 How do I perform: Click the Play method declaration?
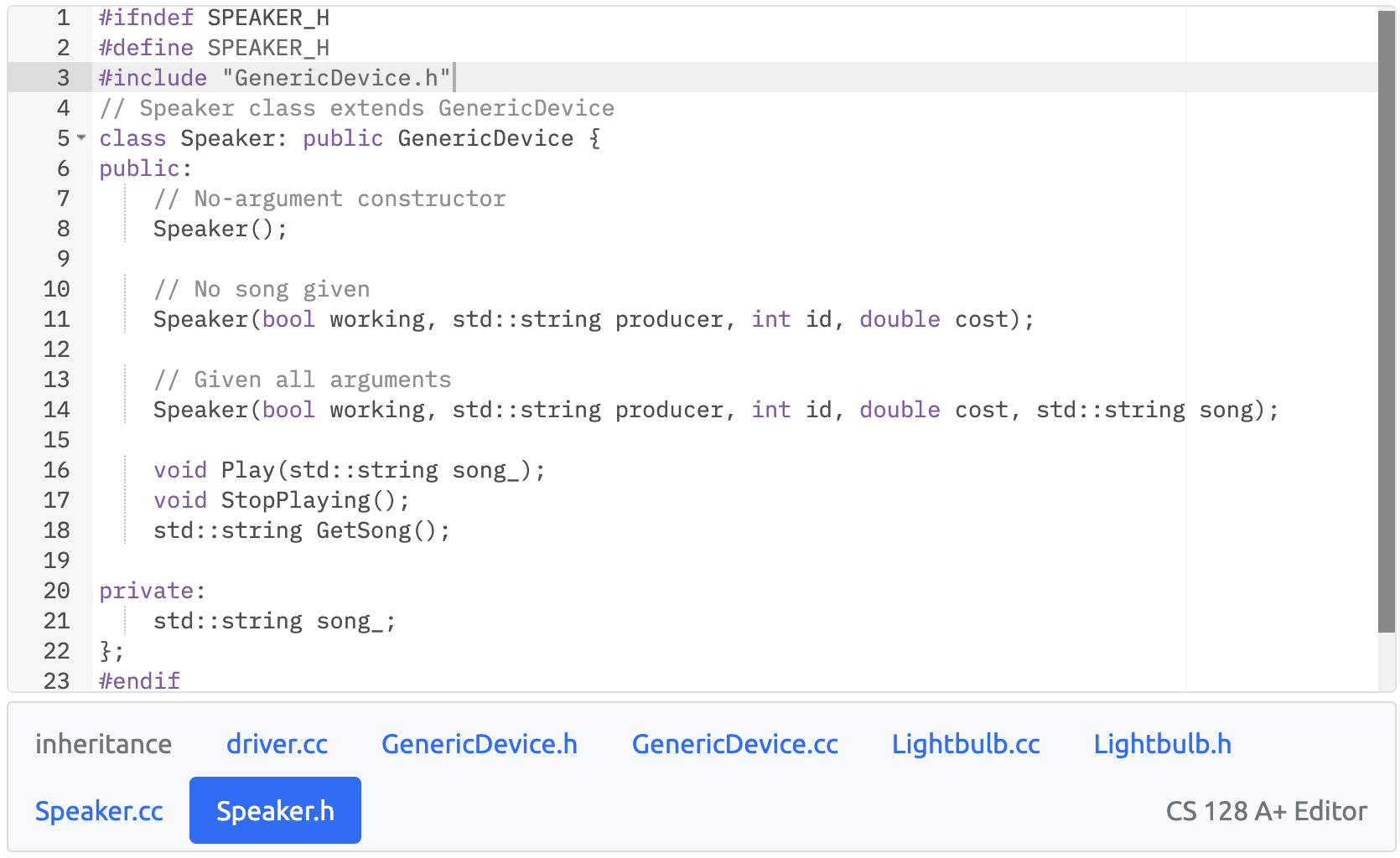[x=350, y=469]
